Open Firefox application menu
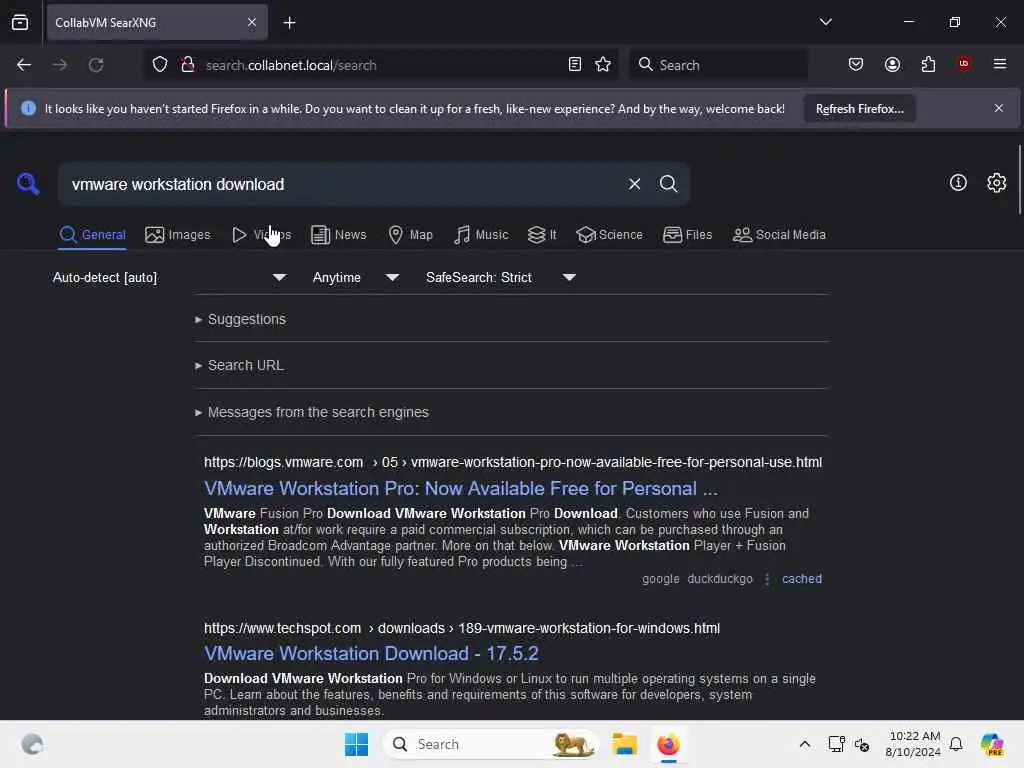This screenshot has width=1024, height=768. tap(999, 64)
